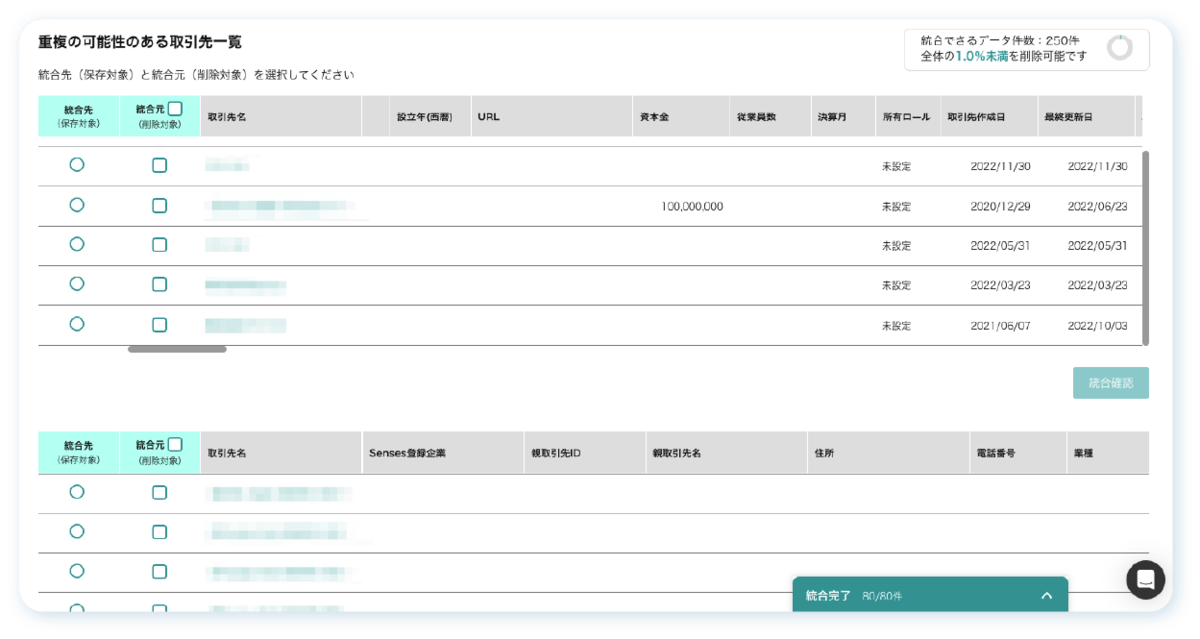Select 統合先 radio for 2022/11/30 row
This screenshot has width=1200, height=639.
(77, 165)
